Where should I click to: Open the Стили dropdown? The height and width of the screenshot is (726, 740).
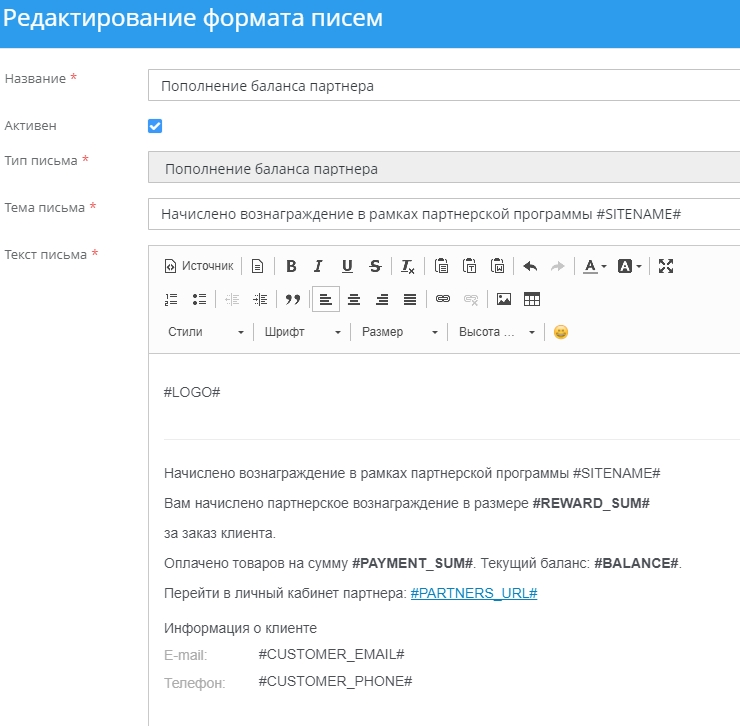(x=205, y=332)
